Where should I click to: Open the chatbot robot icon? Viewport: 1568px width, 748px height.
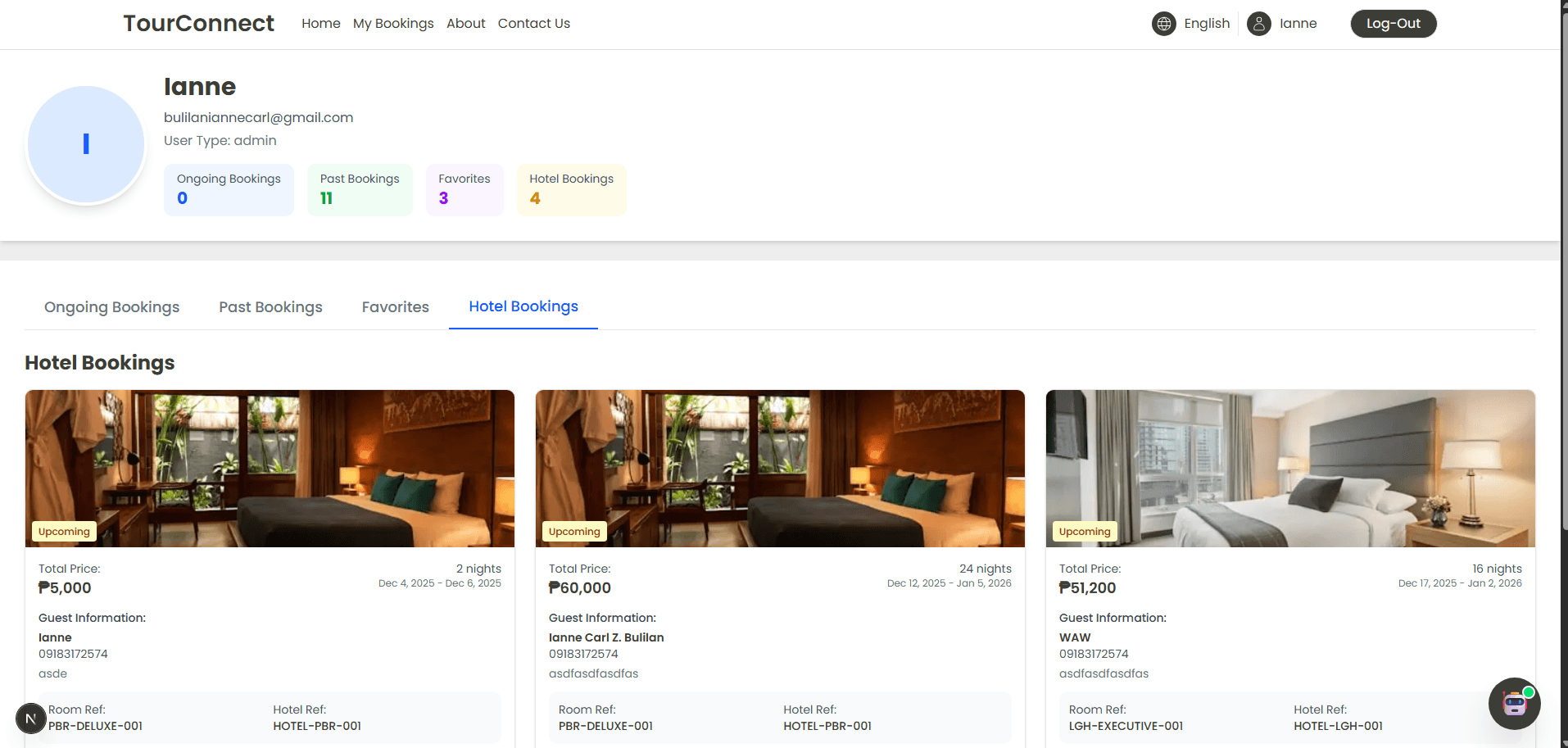point(1514,703)
